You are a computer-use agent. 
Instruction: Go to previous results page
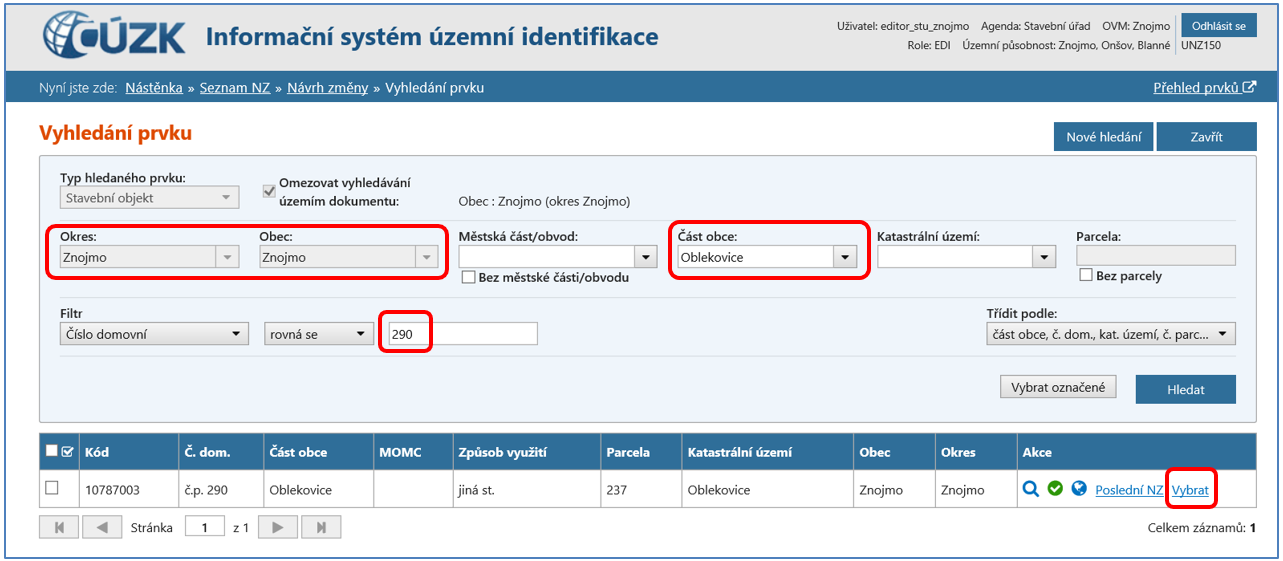[101, 527]
